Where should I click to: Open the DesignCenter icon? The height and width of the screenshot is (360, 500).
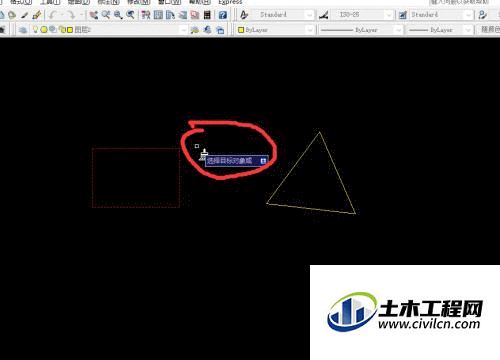(x=158, y=15)
